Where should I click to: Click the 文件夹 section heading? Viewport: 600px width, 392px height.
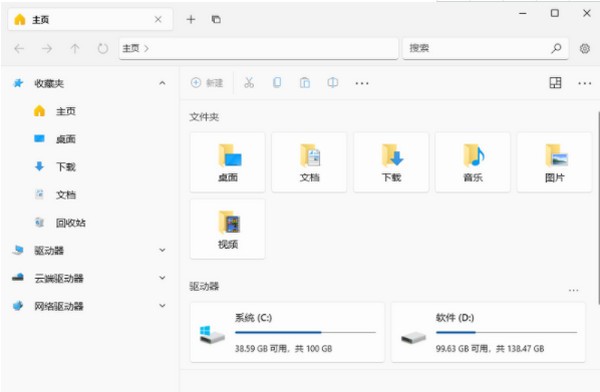click(204, 117)
